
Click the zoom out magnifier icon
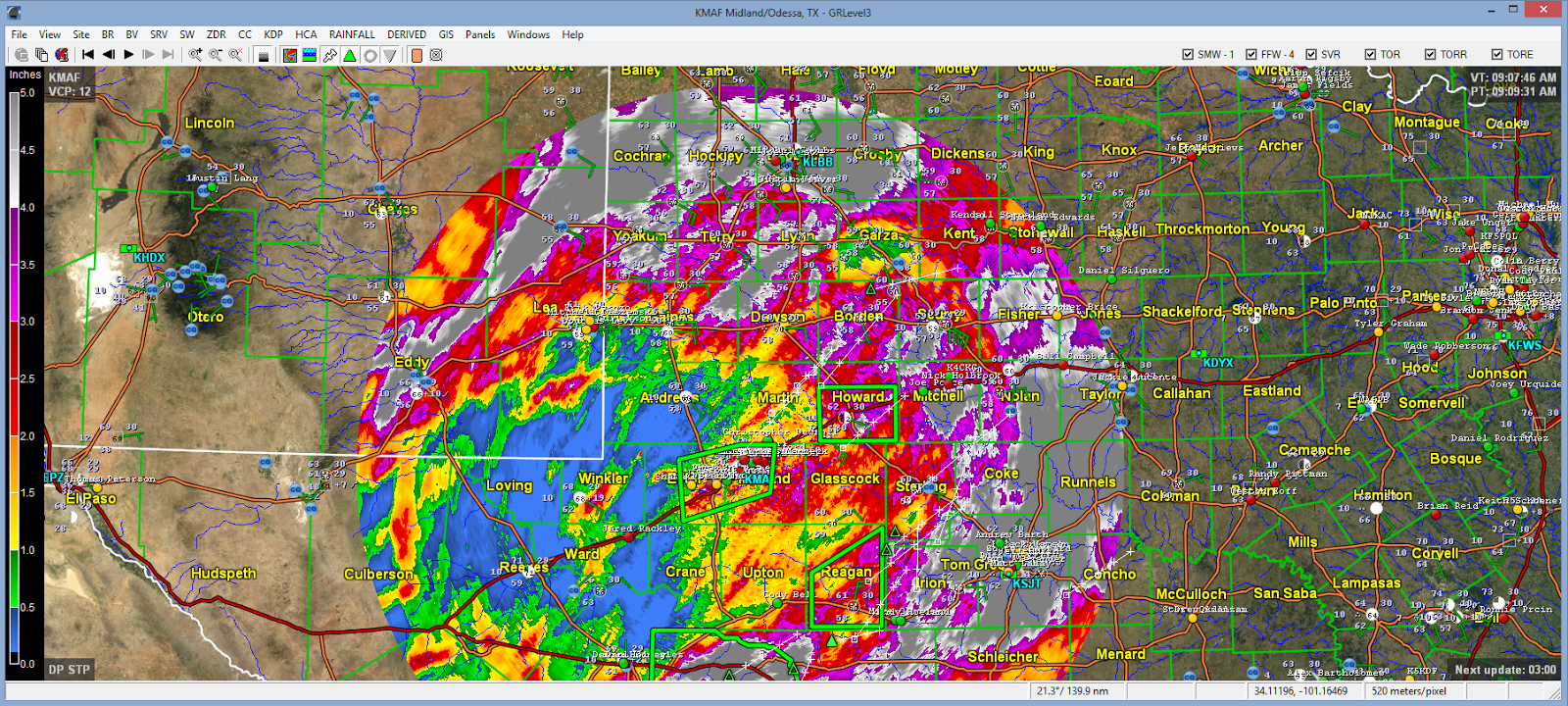[215, 55]
